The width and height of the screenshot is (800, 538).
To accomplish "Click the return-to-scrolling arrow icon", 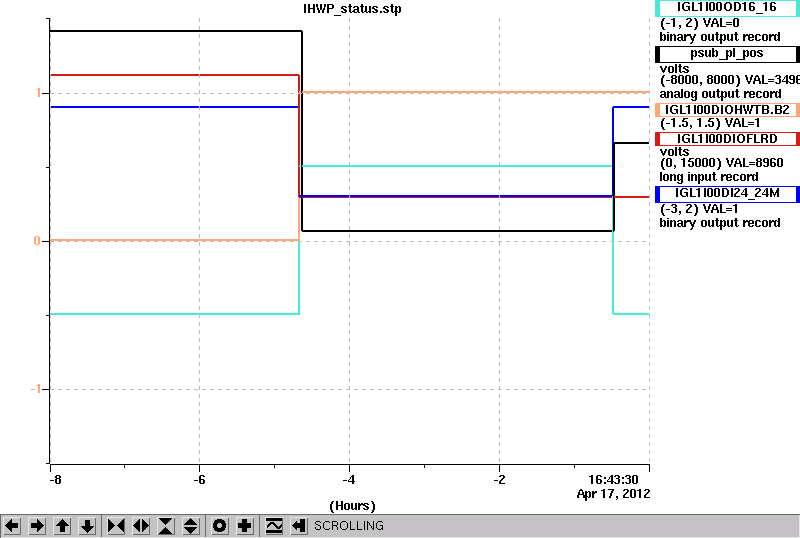I will (299, 526).
